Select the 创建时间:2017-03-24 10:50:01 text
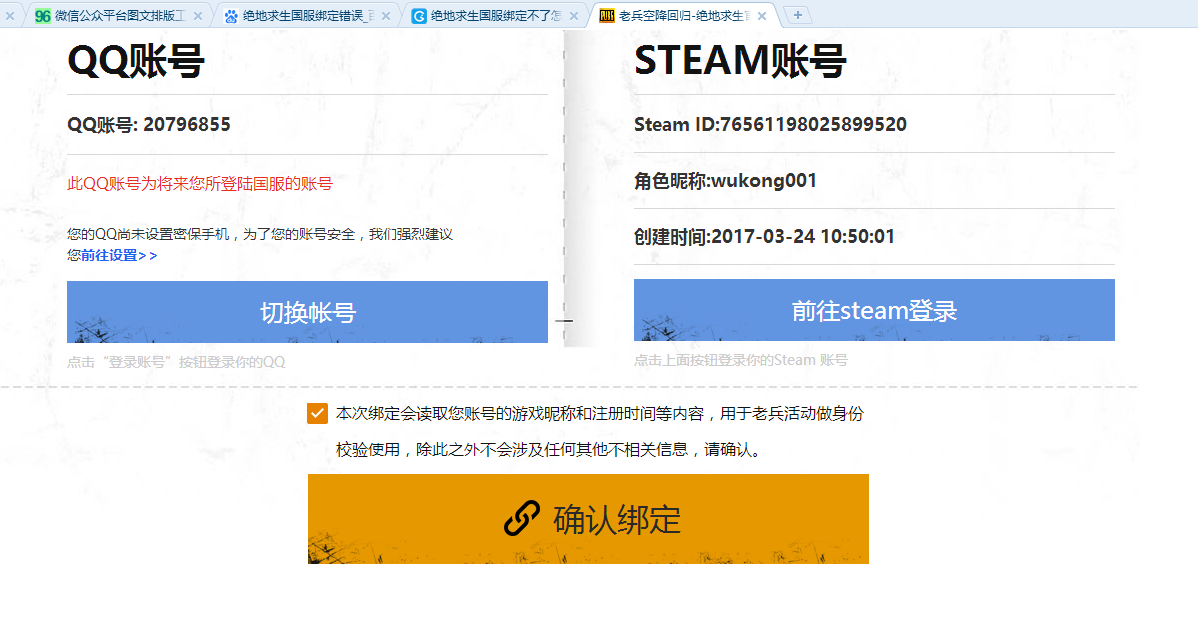The height and width of the screenshot is (625, 1198). tap(764, 237)
